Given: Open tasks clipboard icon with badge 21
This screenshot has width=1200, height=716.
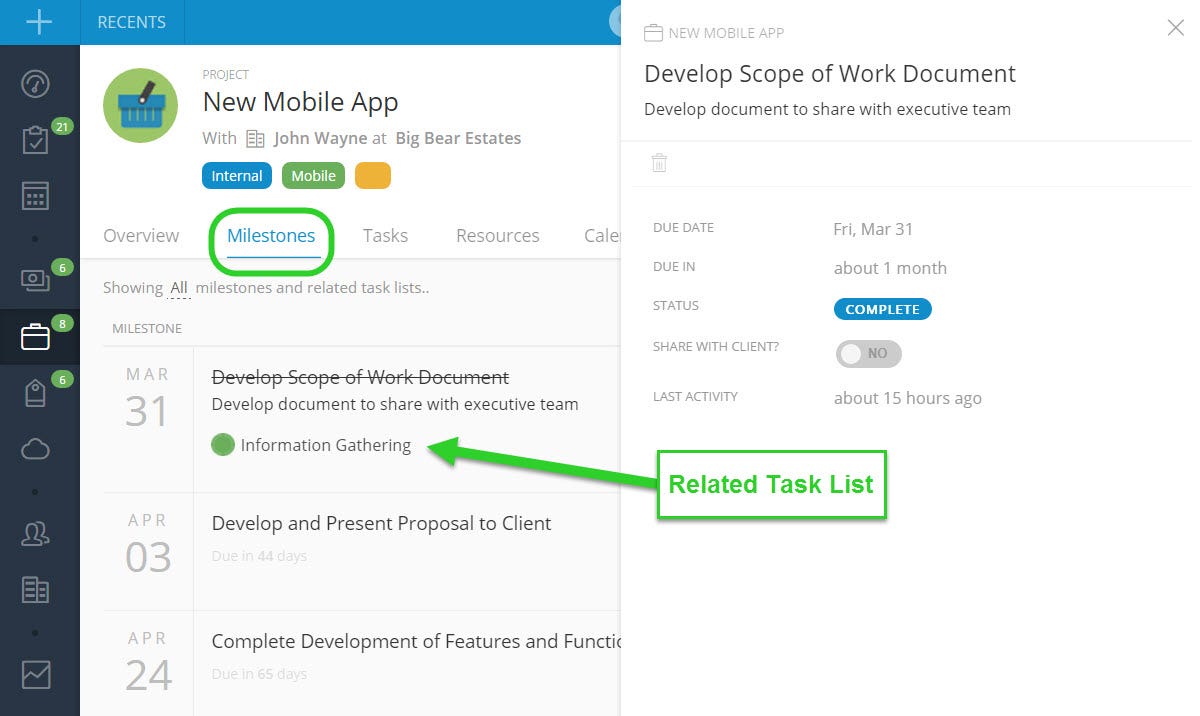Looking at the screenshot, I should (36, 140).
